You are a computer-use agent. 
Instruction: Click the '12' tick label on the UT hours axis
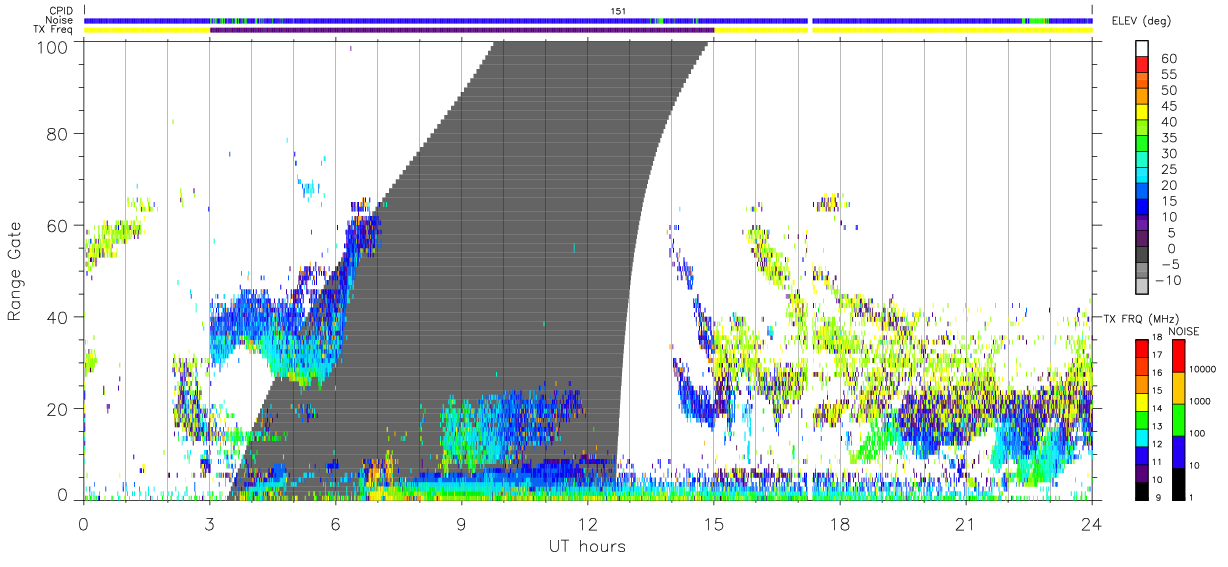tap(588, 526)
